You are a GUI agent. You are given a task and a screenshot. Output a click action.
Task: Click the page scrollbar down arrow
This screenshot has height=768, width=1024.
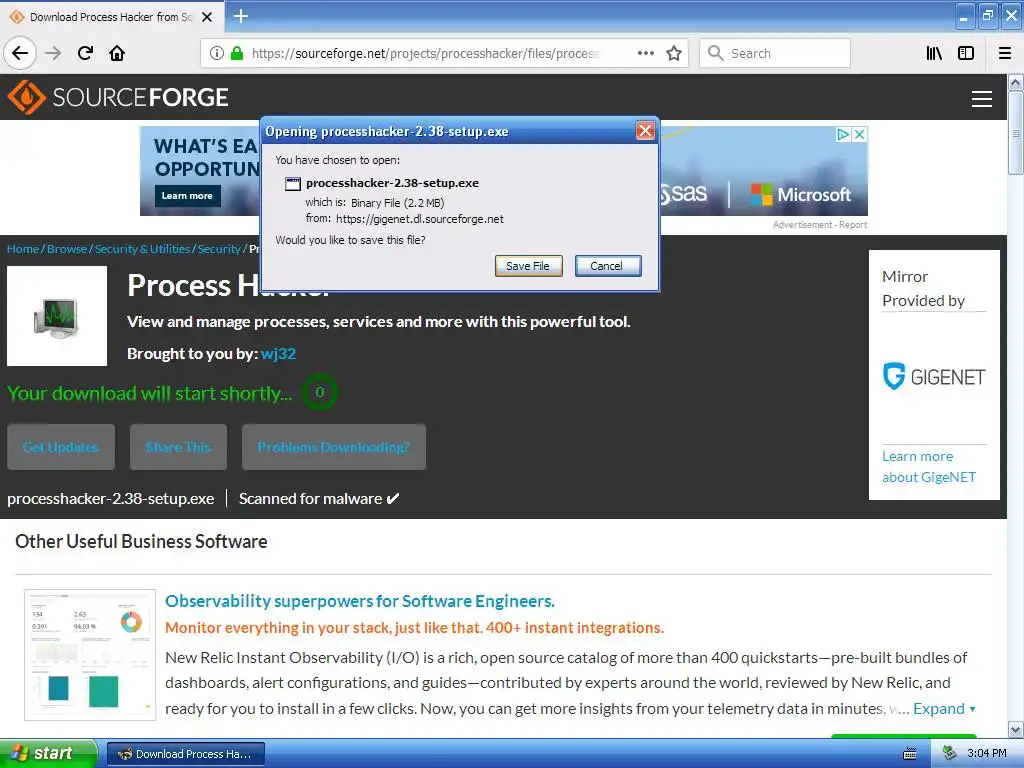point(1016,729)
